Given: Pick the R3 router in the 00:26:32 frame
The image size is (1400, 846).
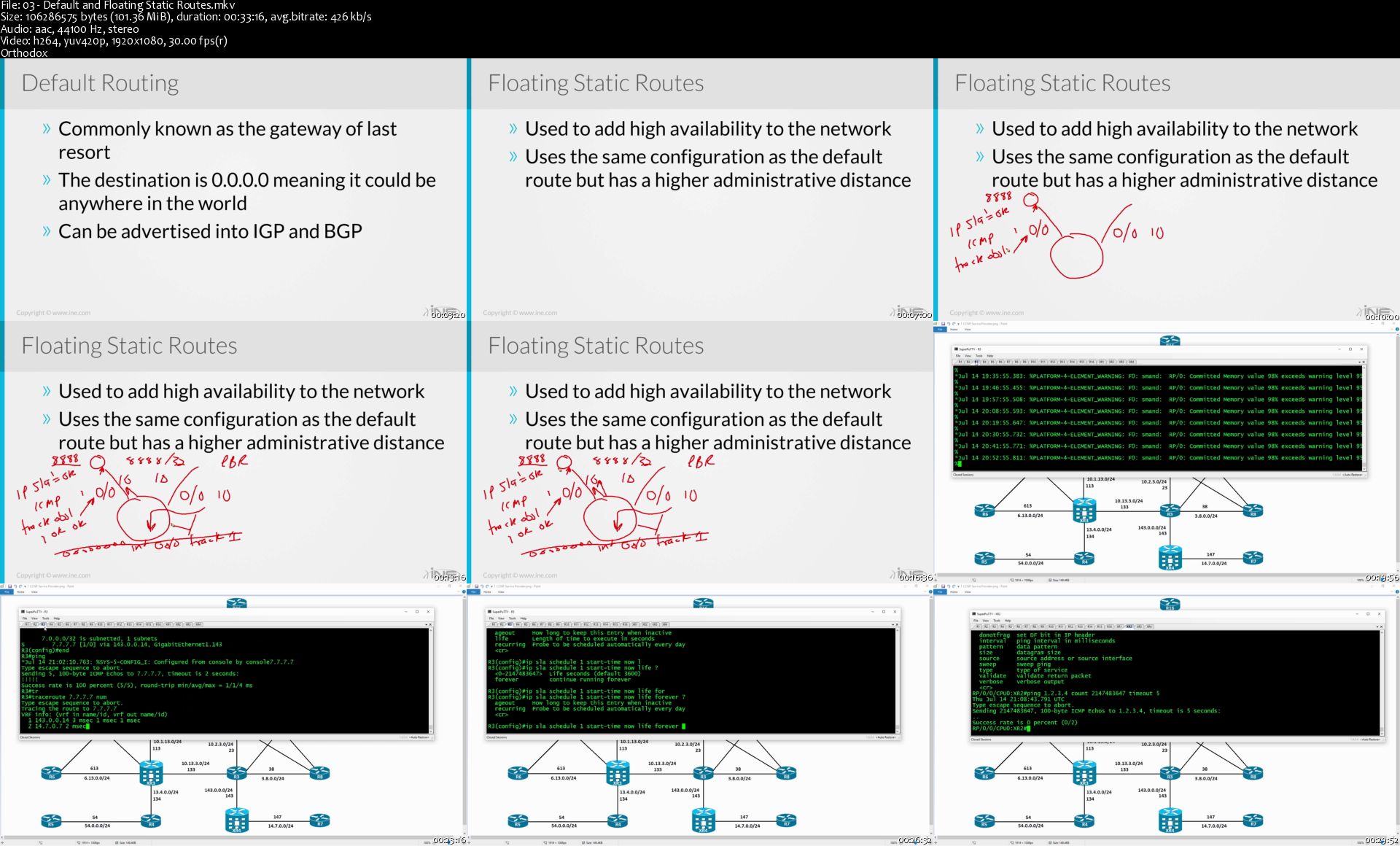Looking at the screenshot, I should [703, 773].
